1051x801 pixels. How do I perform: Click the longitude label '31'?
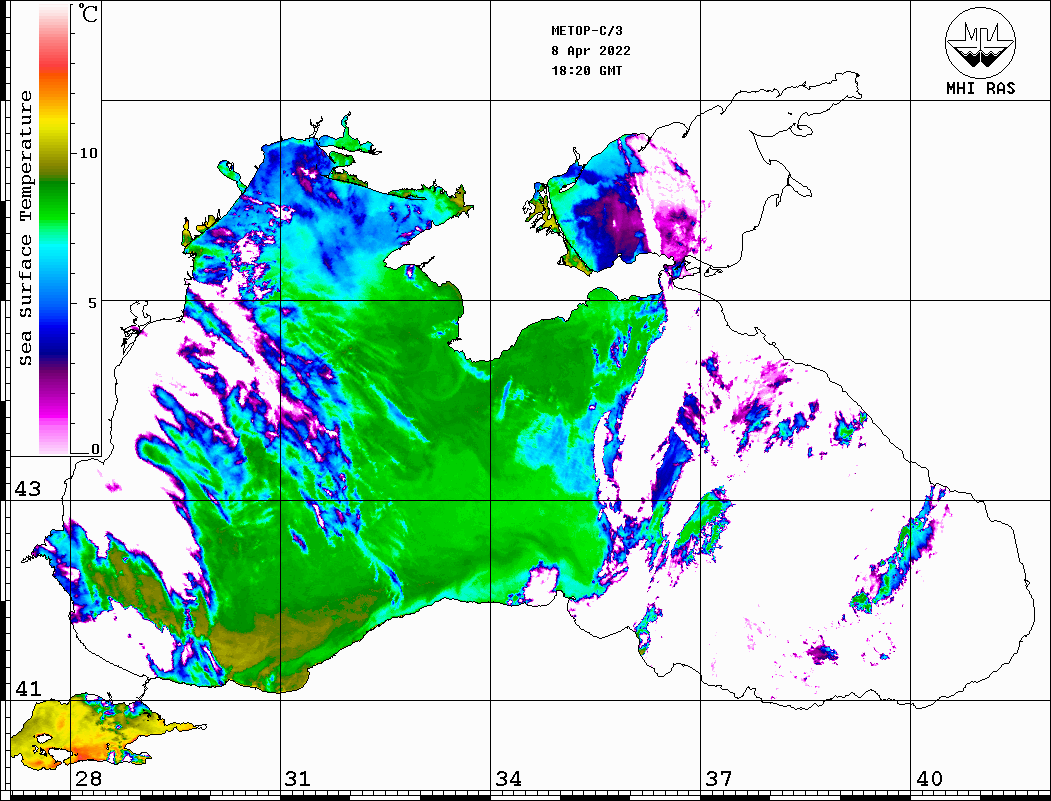(298, 779)
